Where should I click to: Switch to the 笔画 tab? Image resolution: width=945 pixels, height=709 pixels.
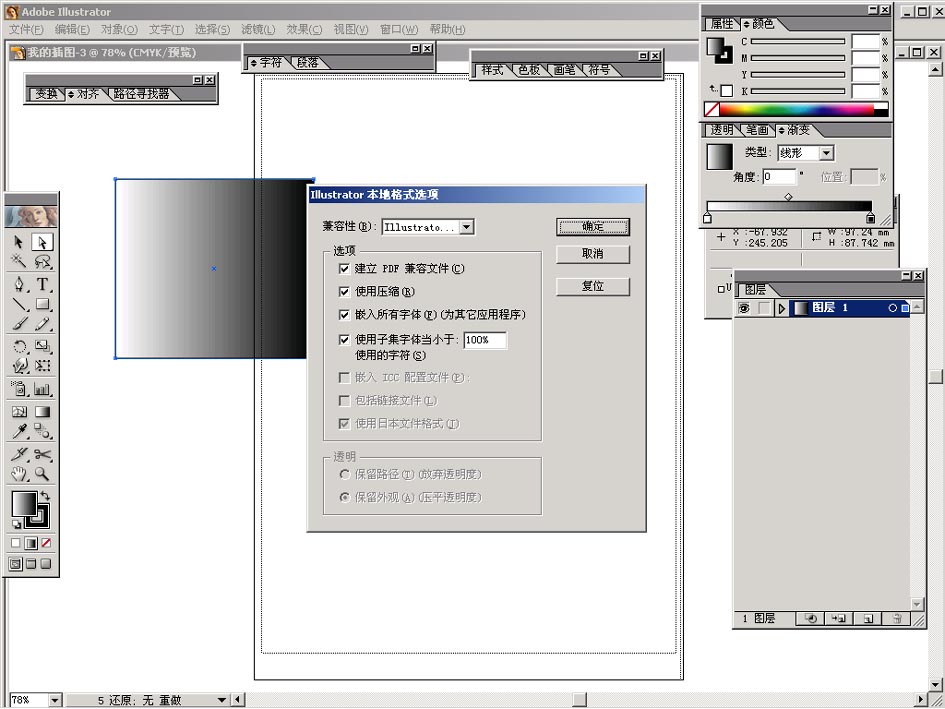pyautogui.click(x=757, y=130)
